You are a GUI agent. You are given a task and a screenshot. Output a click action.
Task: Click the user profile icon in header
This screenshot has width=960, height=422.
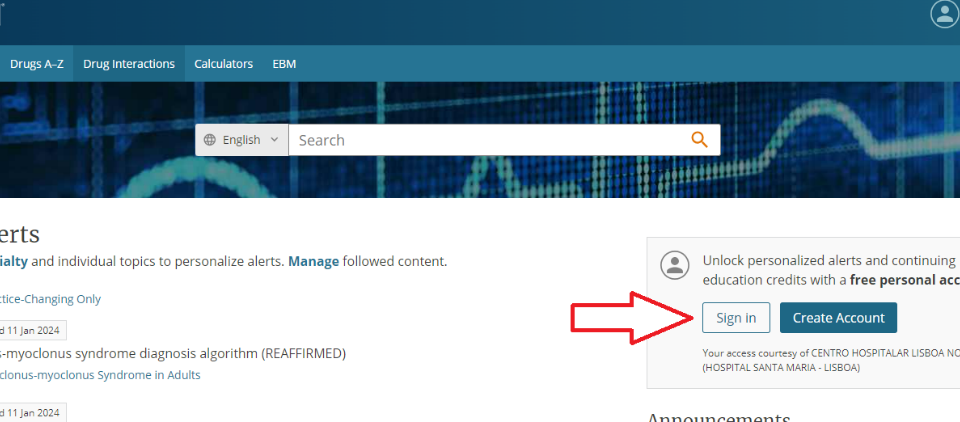945,14
